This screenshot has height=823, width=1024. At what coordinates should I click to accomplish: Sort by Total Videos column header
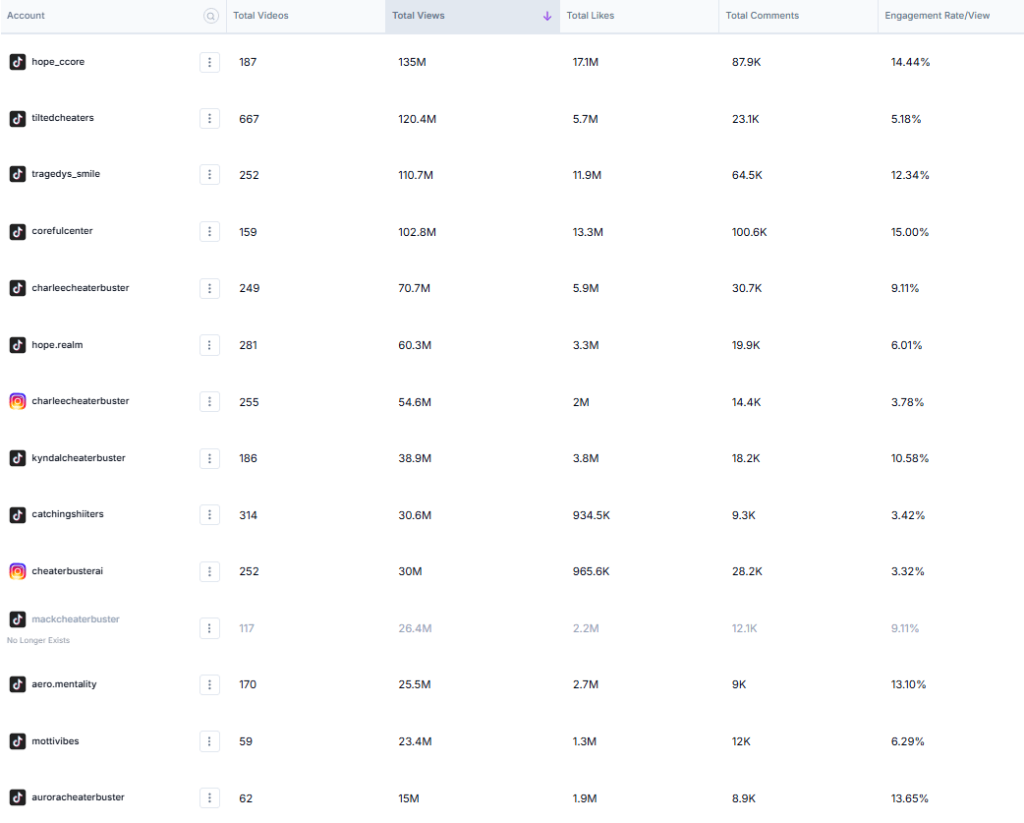tap(261, 16)
